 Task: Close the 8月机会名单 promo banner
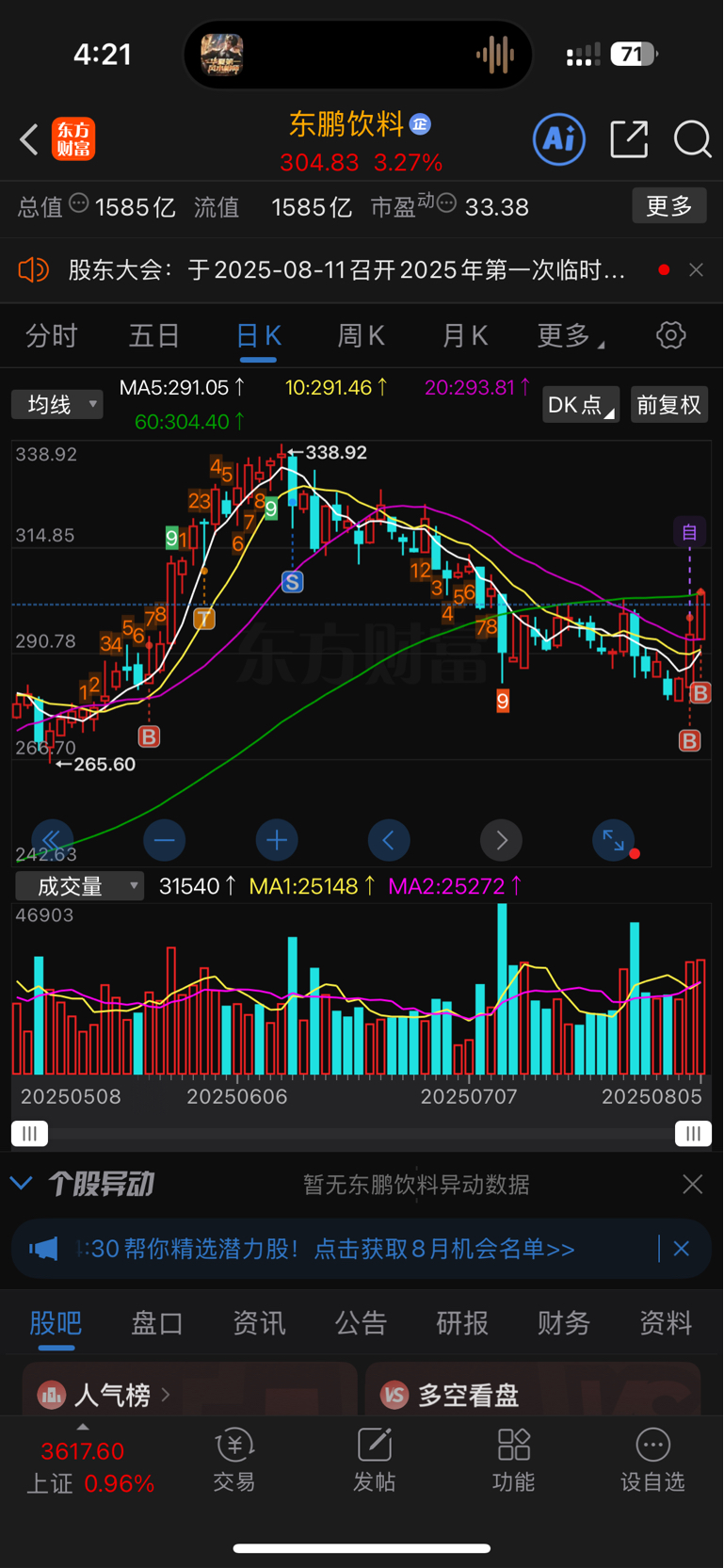(682, 1249)
